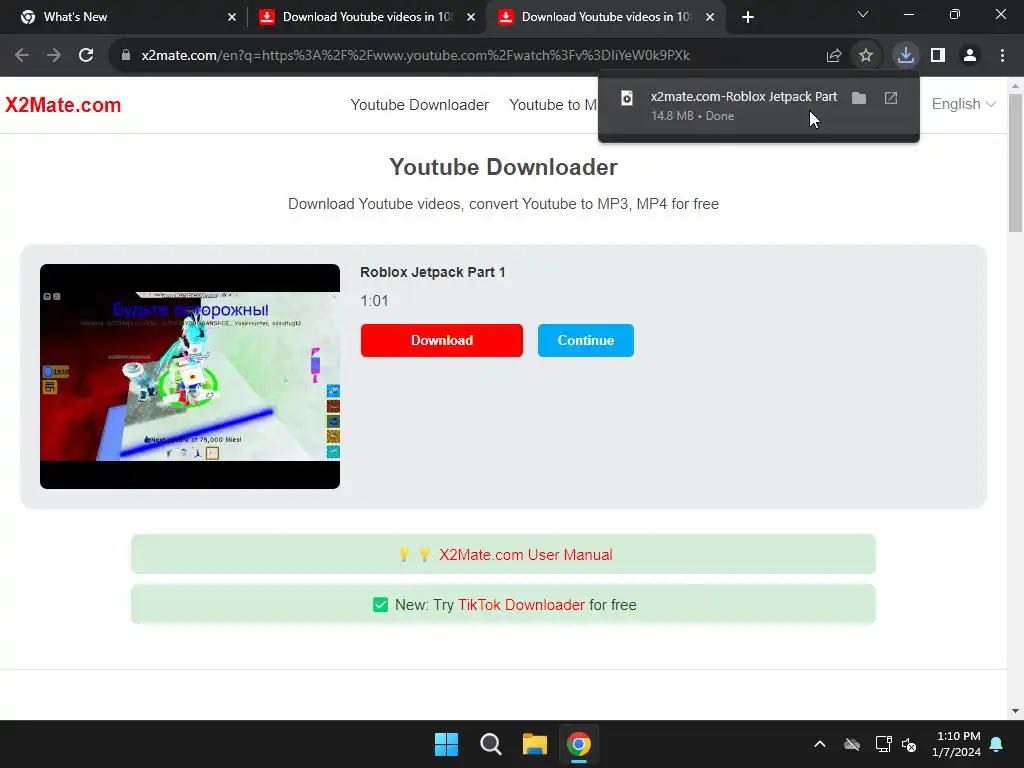The width and height of the screenshot is (1024, 768).
Task: Close the active Download Youtube videos tab
Action: (x=710, y=17)
